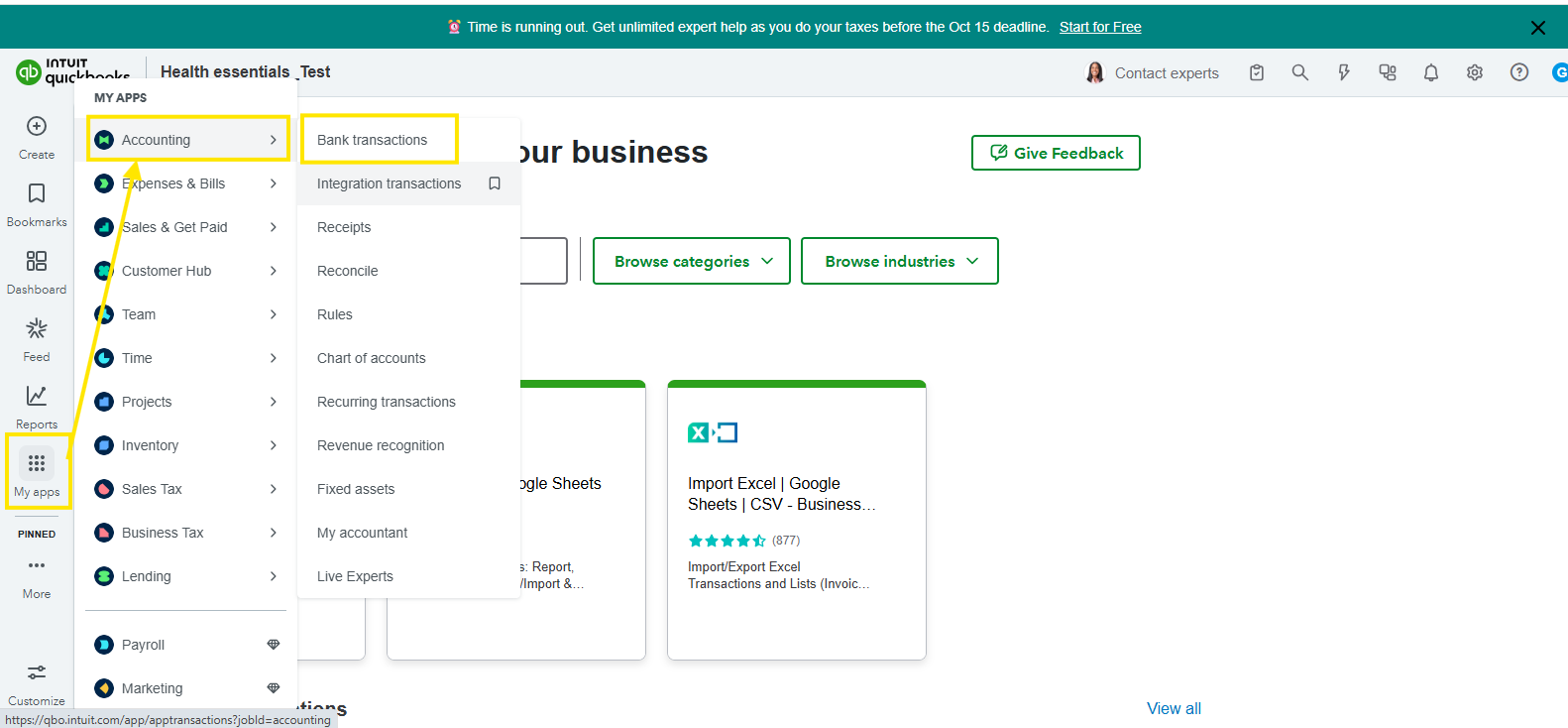
Task: Click the Give Feedback button
Action: pyautogui.click(x=1056, y=153)
